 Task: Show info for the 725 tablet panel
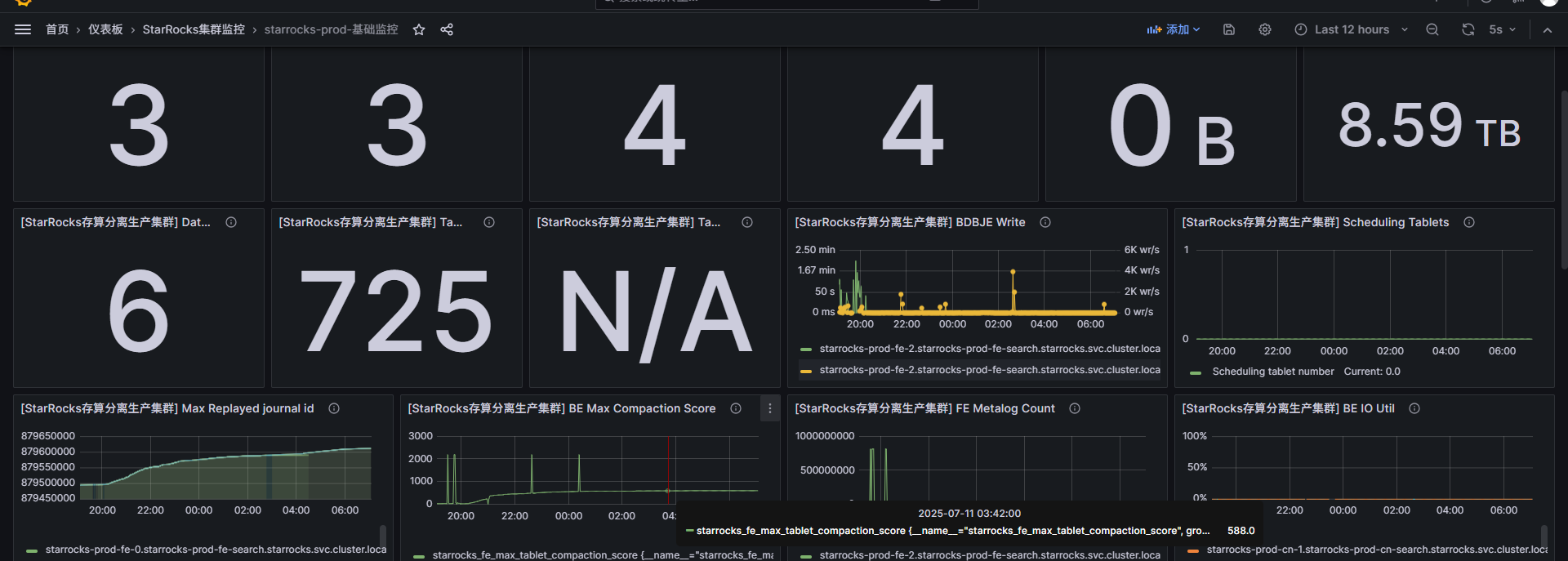pyautogui.click(x=489, y=222)
